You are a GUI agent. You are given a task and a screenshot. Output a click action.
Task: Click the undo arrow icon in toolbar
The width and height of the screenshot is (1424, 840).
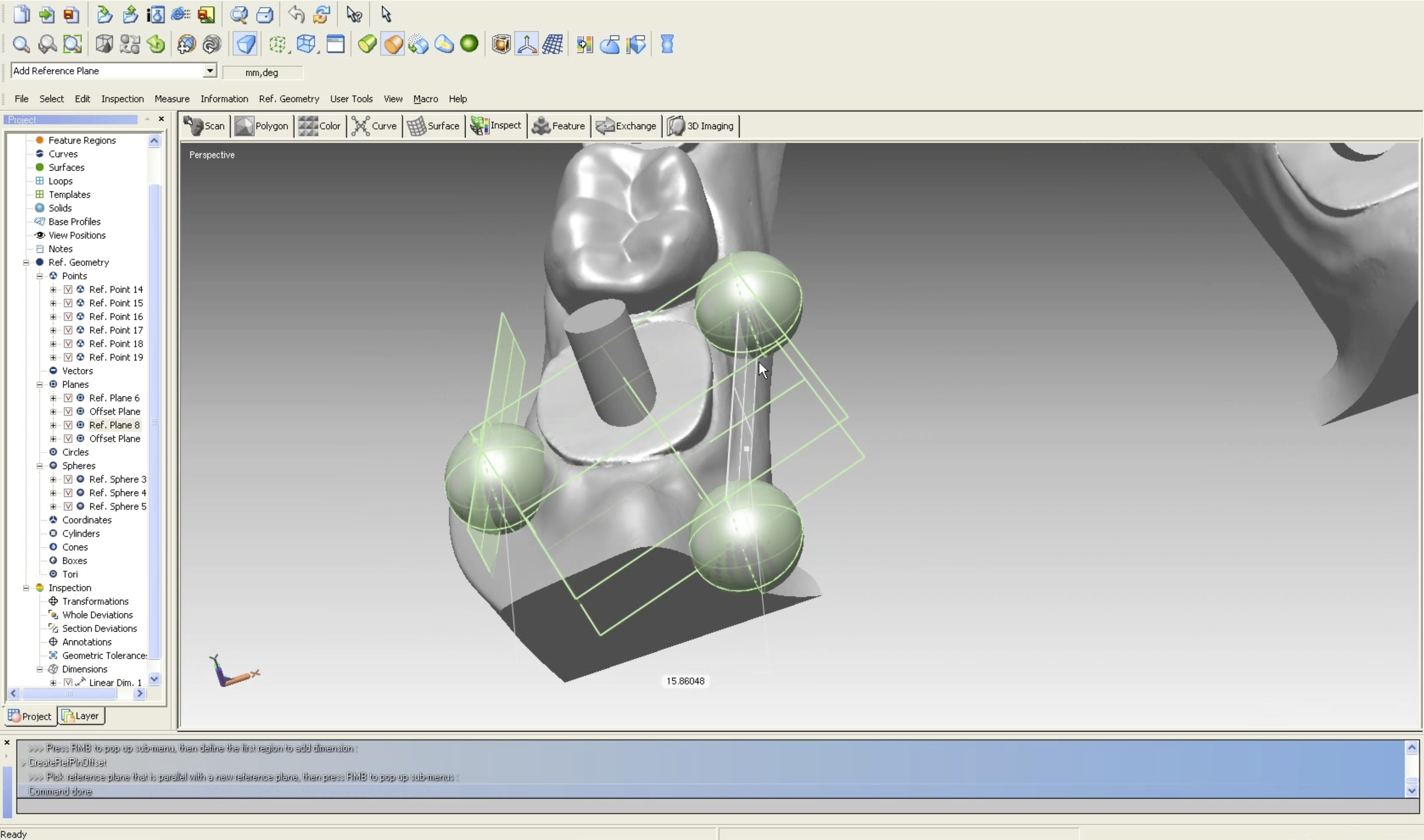click(296, 14)
